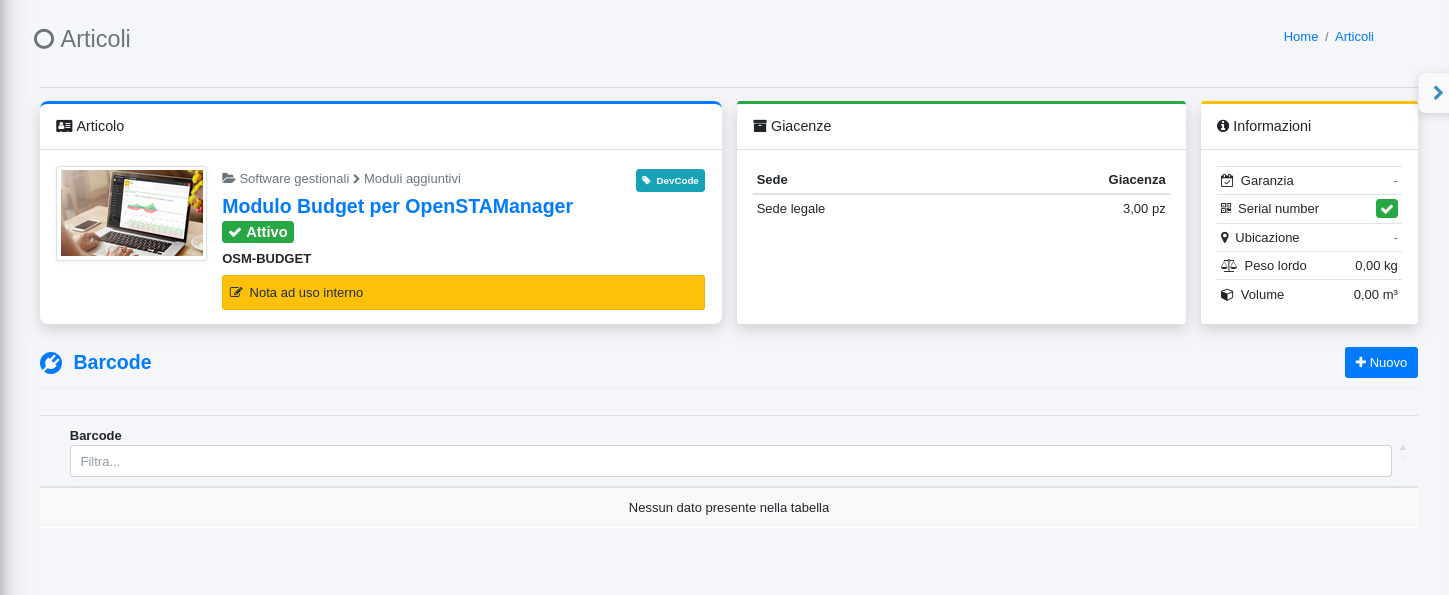Click the Ubicazione label text
The height and width of the screenshot is (595, 1449).
(1267, 237)
